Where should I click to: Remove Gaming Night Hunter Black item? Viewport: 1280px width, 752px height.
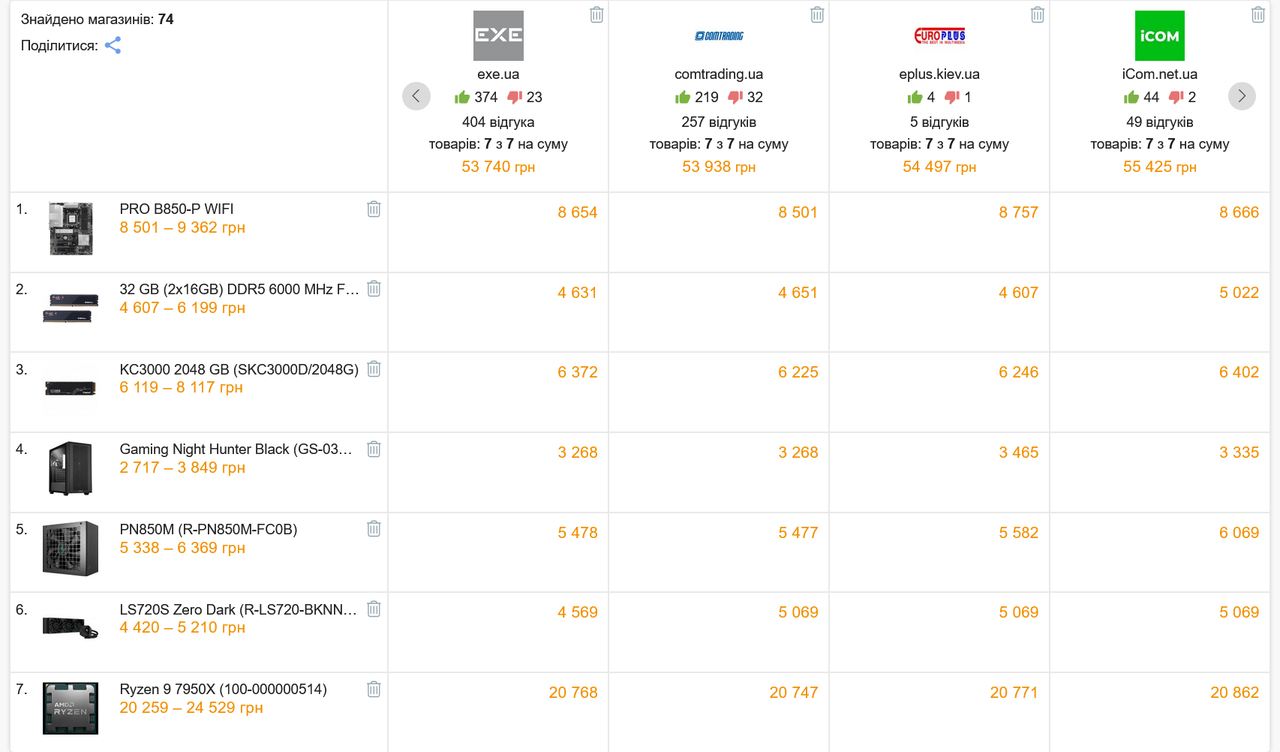(374, 448)
